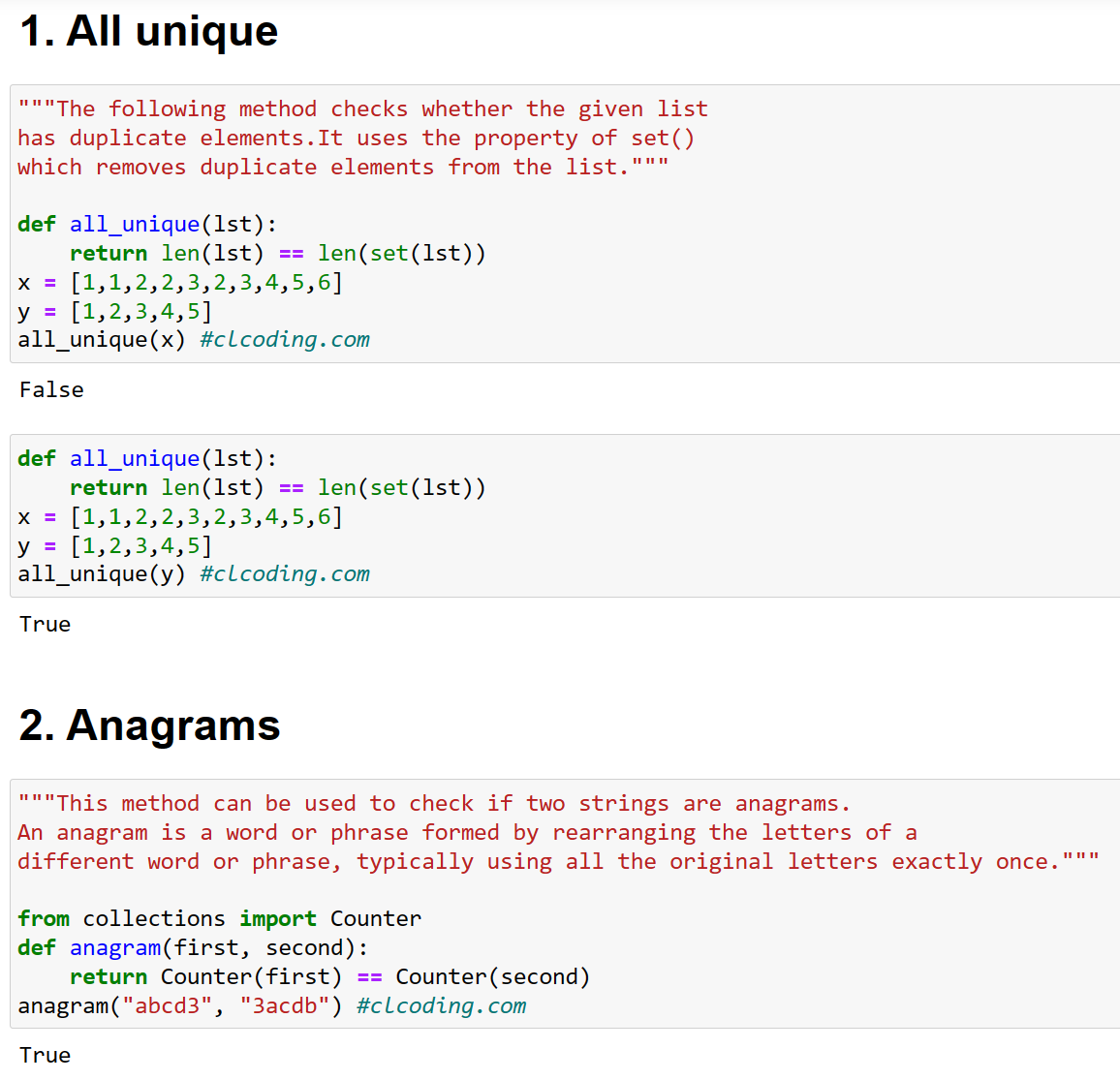Click 'from collections import Counter' line
Screen dimensions: 1120x1080
(219, 918)
